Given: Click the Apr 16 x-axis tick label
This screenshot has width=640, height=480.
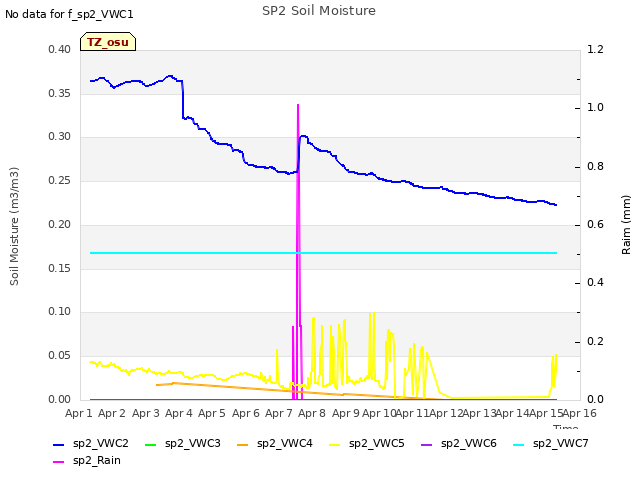Looking at the screenshot, I should [580, 413].
